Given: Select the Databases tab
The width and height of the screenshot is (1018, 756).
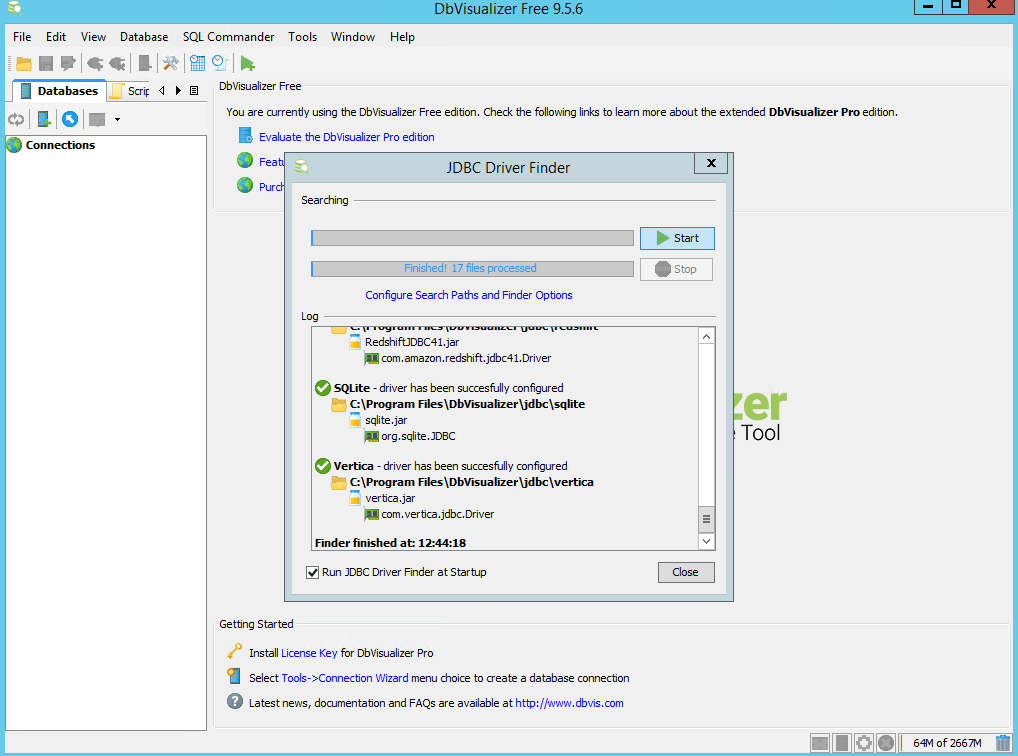Looking at the screenshot, I should tap(60, 91).
